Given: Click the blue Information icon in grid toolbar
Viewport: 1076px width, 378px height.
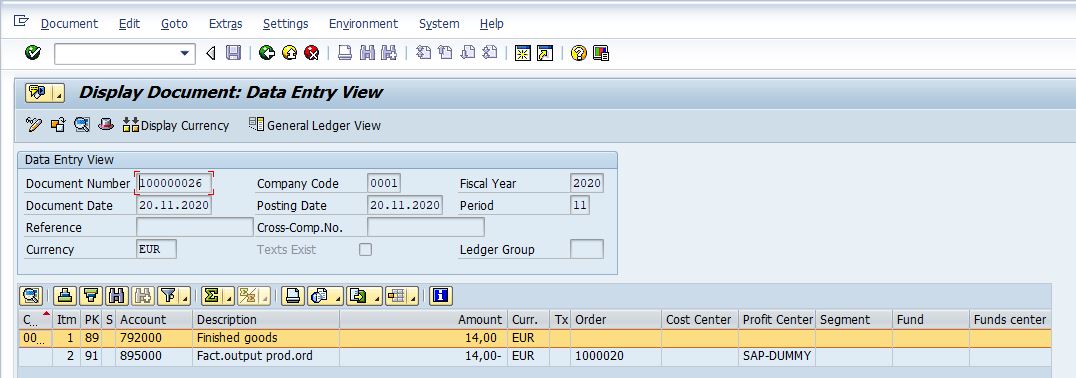Looking at the screenshot, I should 440,296.
